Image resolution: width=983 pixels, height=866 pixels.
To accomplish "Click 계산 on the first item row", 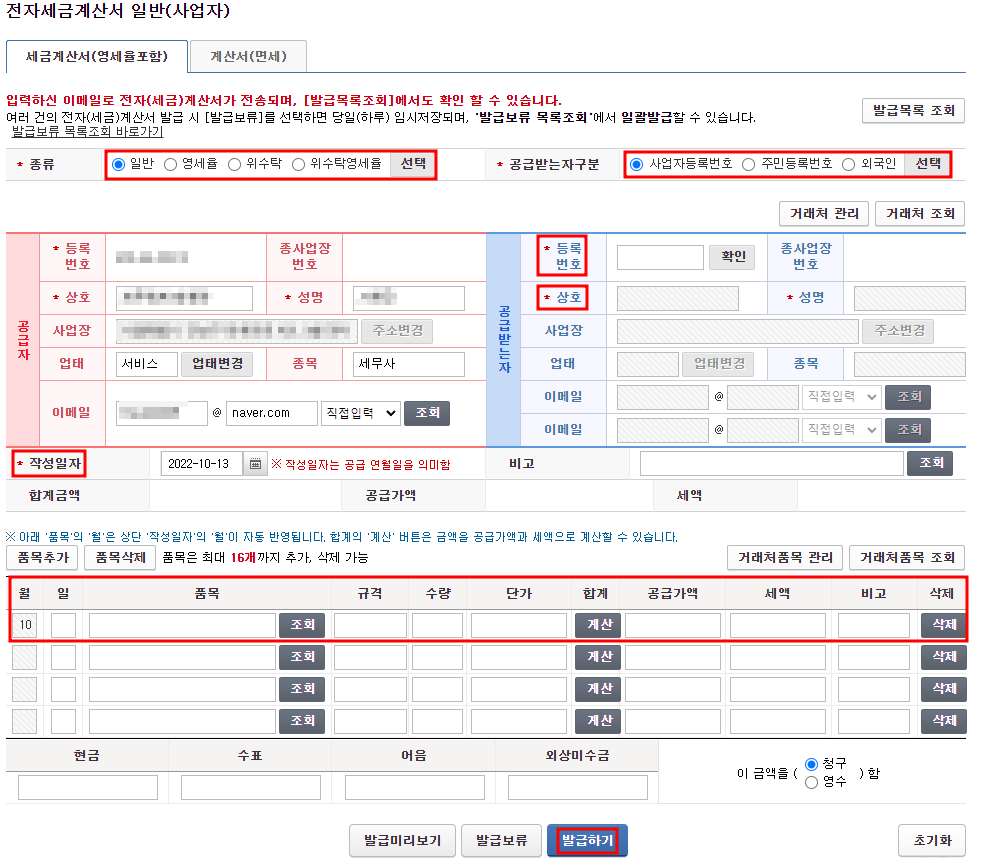I will click(x=597, y=625).
